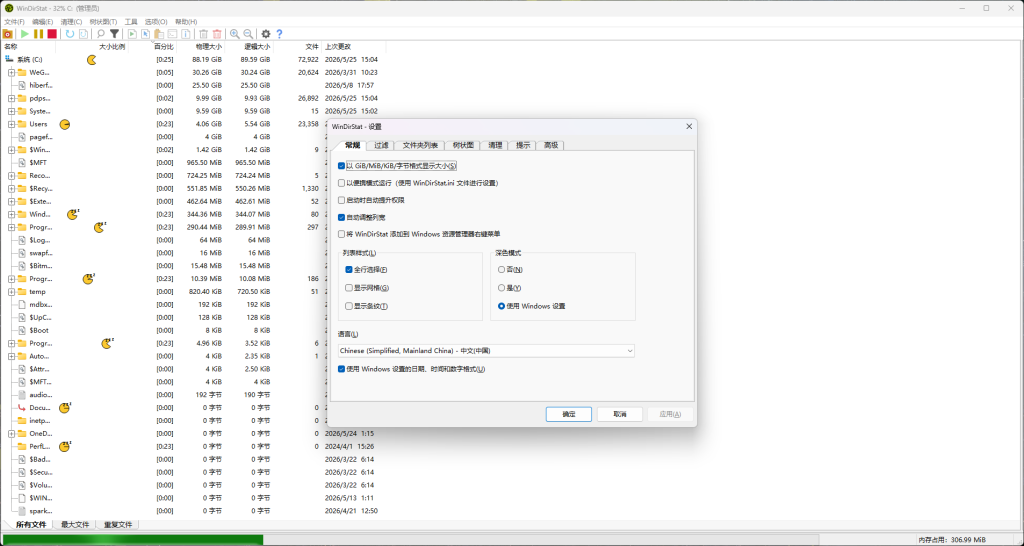The image size is (1024, 546).
Task: Open the 语言 language dropdown
Action: (486, 351)
